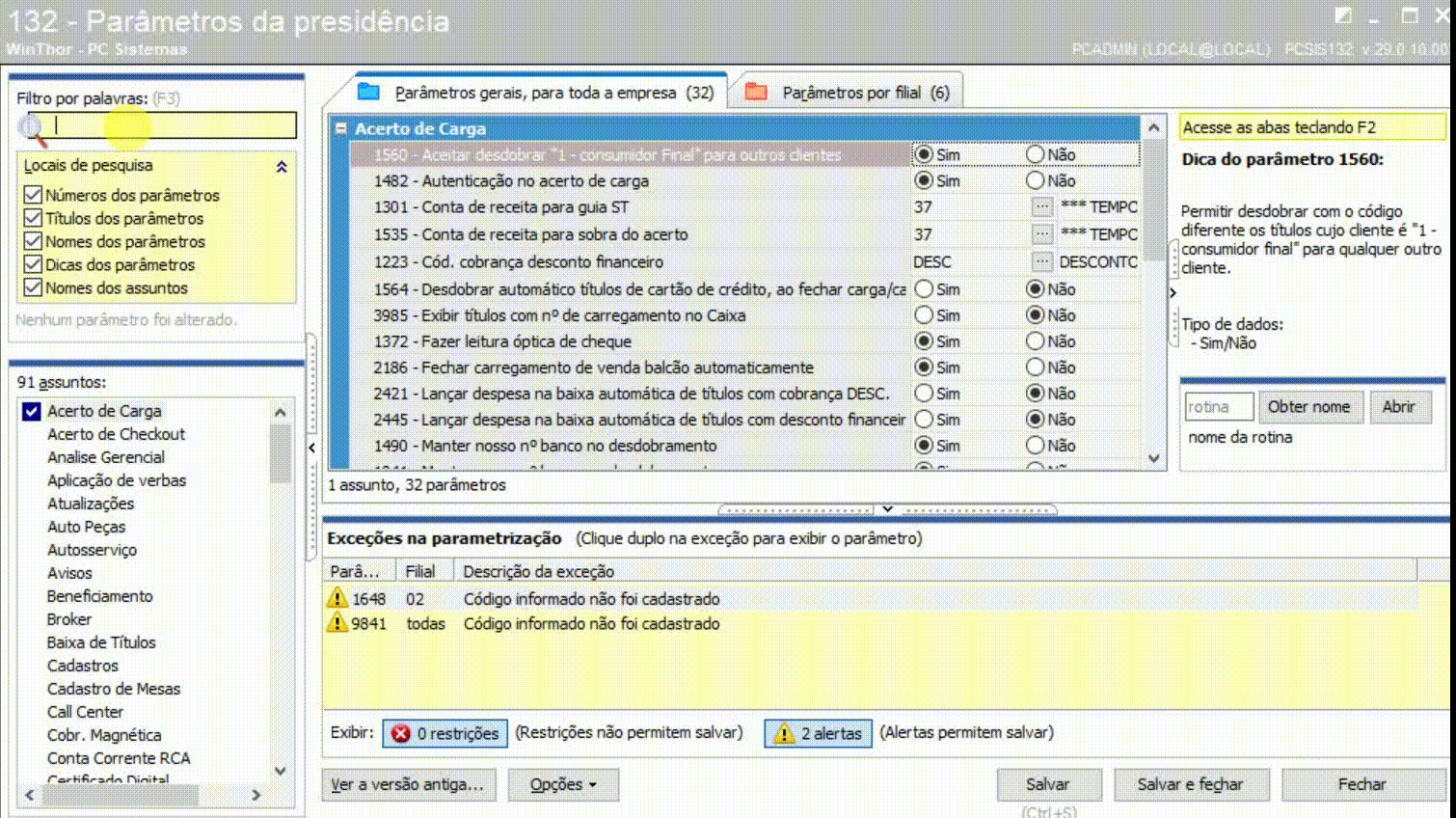
Task: Click the red folder icon on filial tab
Action: [756, 92]
